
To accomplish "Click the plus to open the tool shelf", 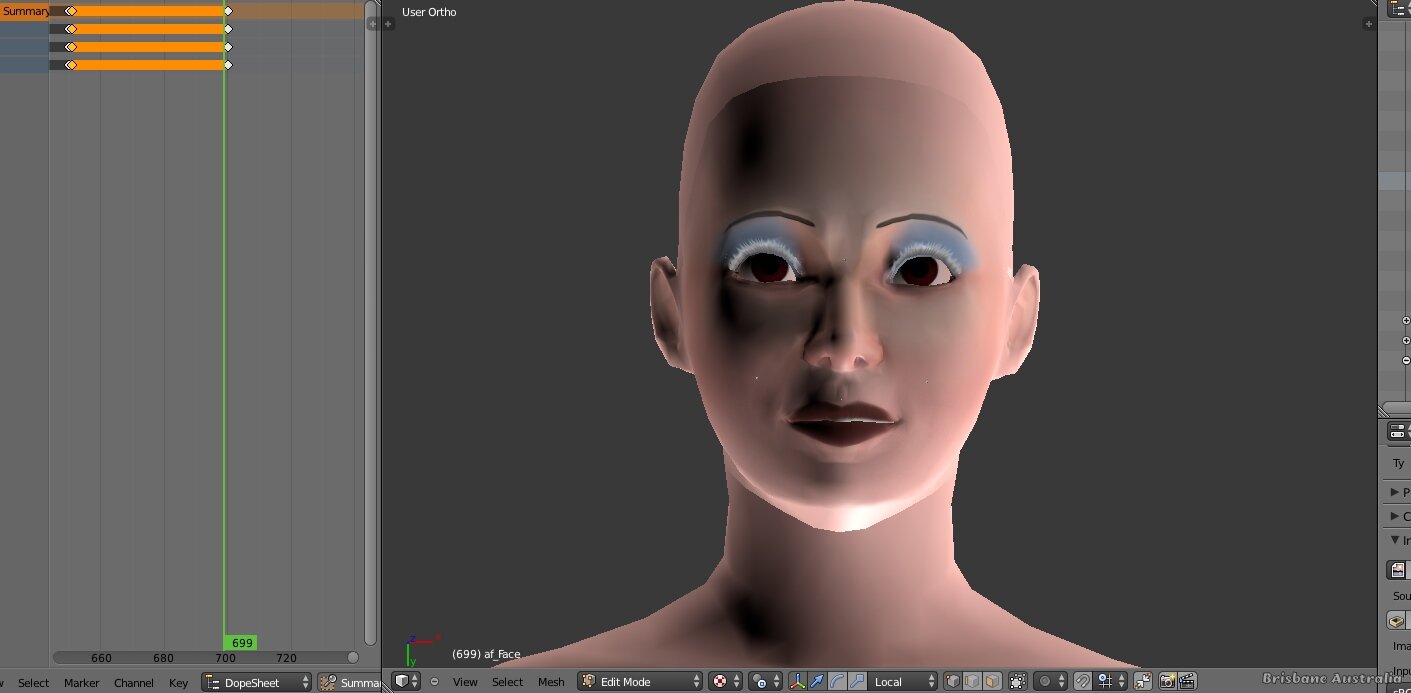I will (x=388, y=23).
